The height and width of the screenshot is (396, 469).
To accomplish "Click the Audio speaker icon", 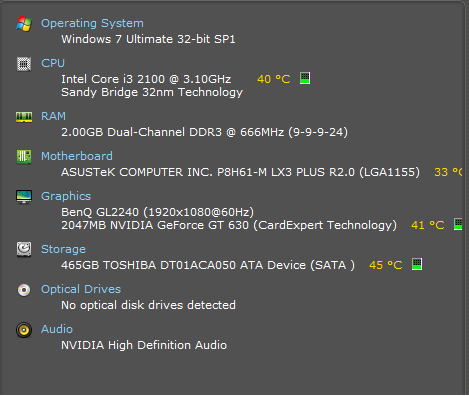I will click(x=24, y=330).
